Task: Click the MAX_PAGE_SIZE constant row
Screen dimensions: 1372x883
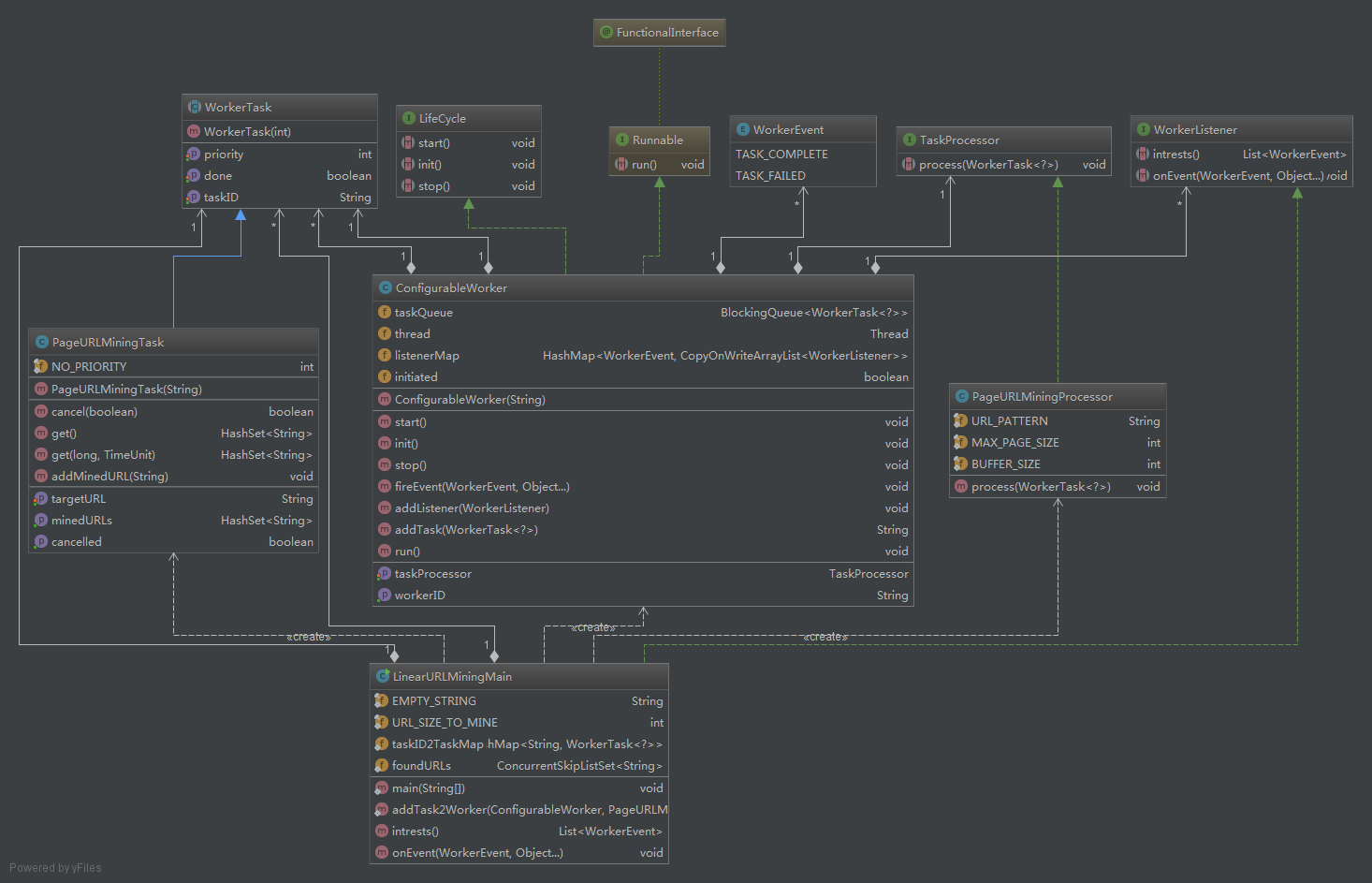Action: click(x=1058, y=442)
